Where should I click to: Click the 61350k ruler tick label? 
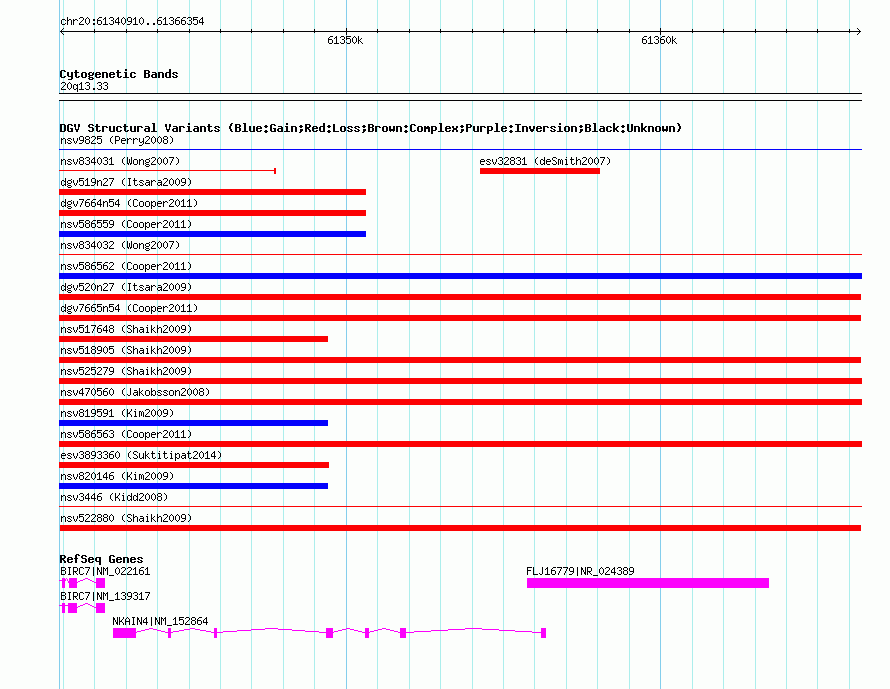(345, 40)
